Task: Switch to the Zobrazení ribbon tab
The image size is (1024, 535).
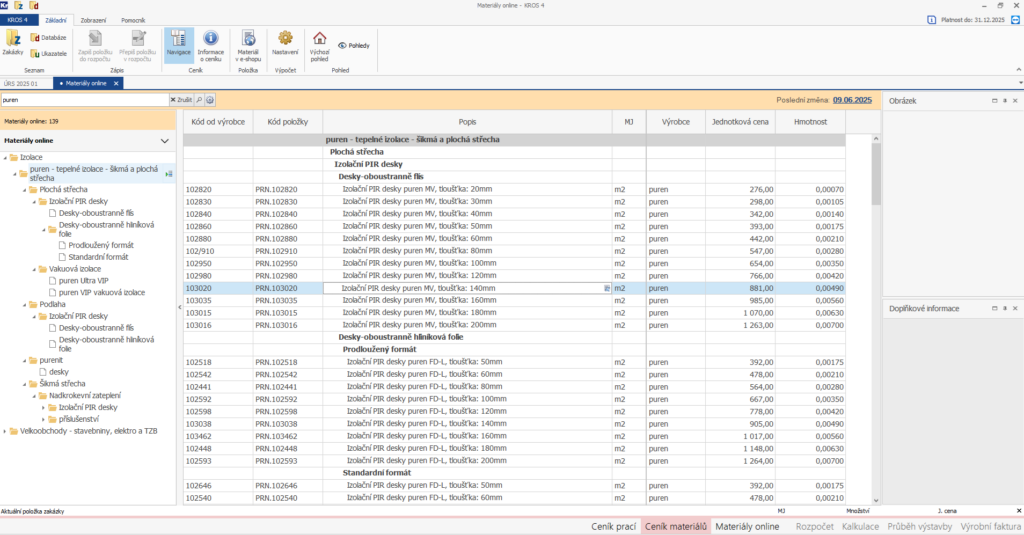Action: (93, 20)
